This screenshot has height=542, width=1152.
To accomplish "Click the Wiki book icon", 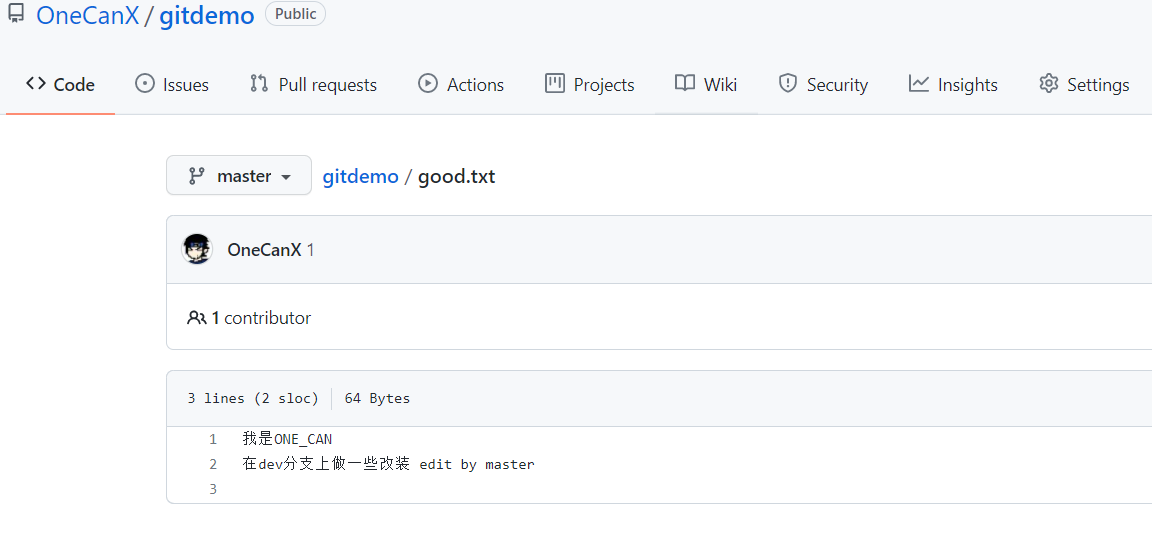I will (685, 84).
